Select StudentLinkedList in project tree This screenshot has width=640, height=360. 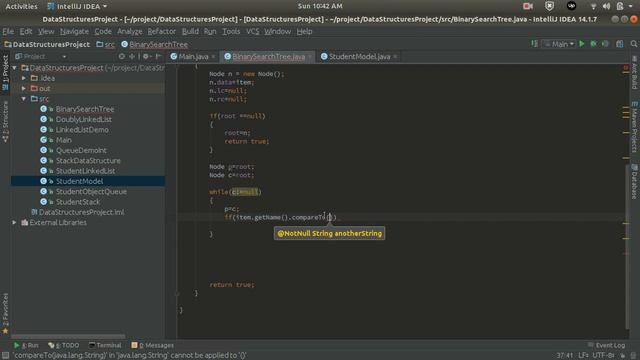pyautogui.click(x=85, y=171)
